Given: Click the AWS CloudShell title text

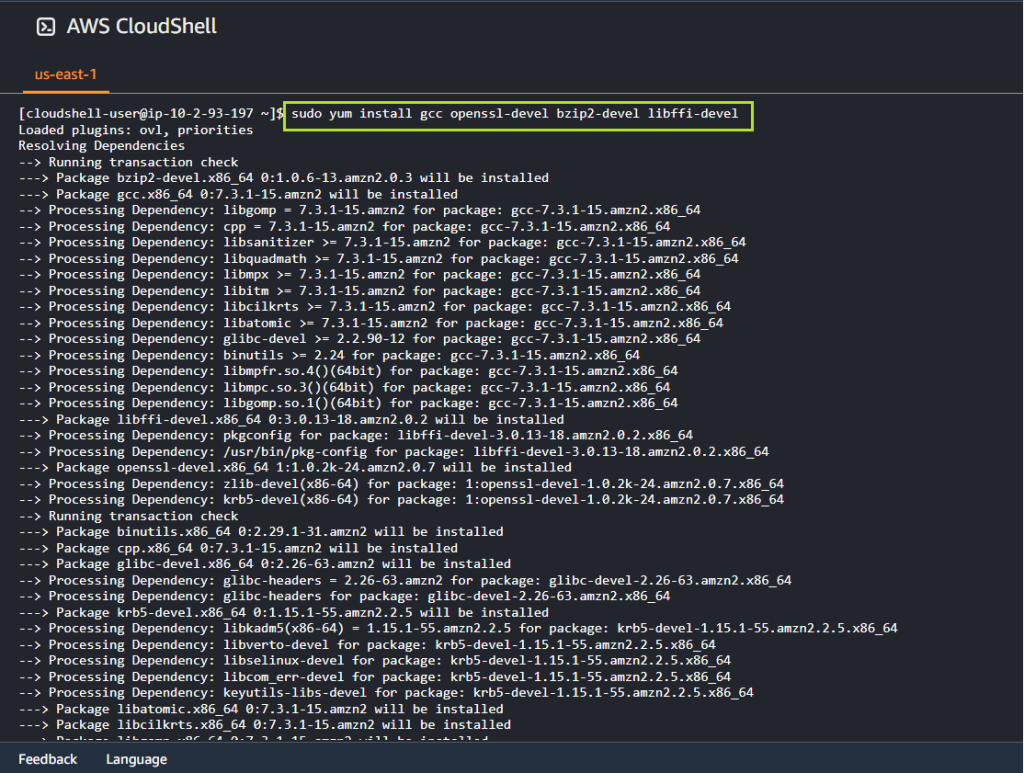Looking at the screenshot, I should pos(141,27).
